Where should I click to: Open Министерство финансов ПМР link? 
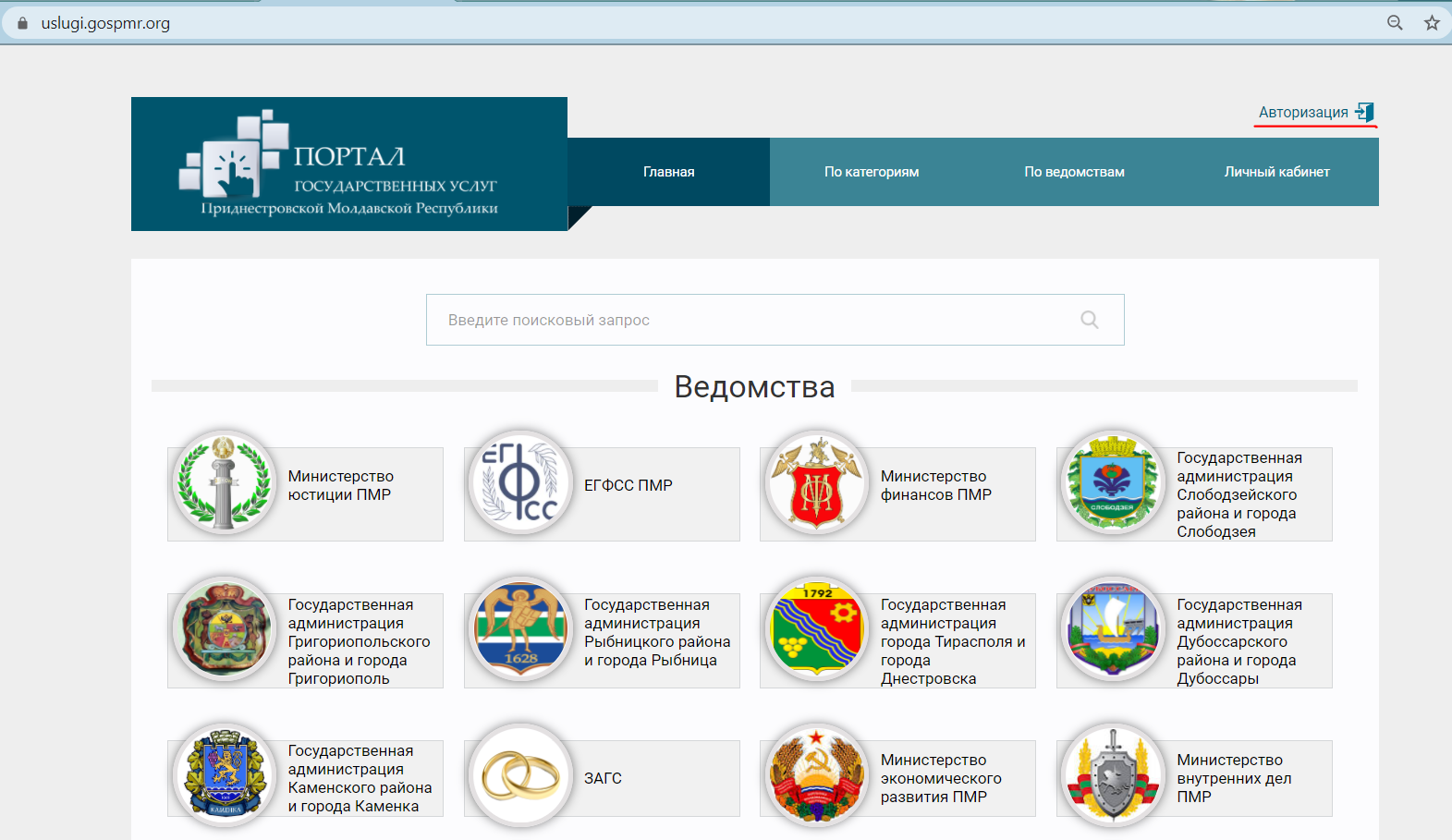pyautogui.click(x=935, y=485)
